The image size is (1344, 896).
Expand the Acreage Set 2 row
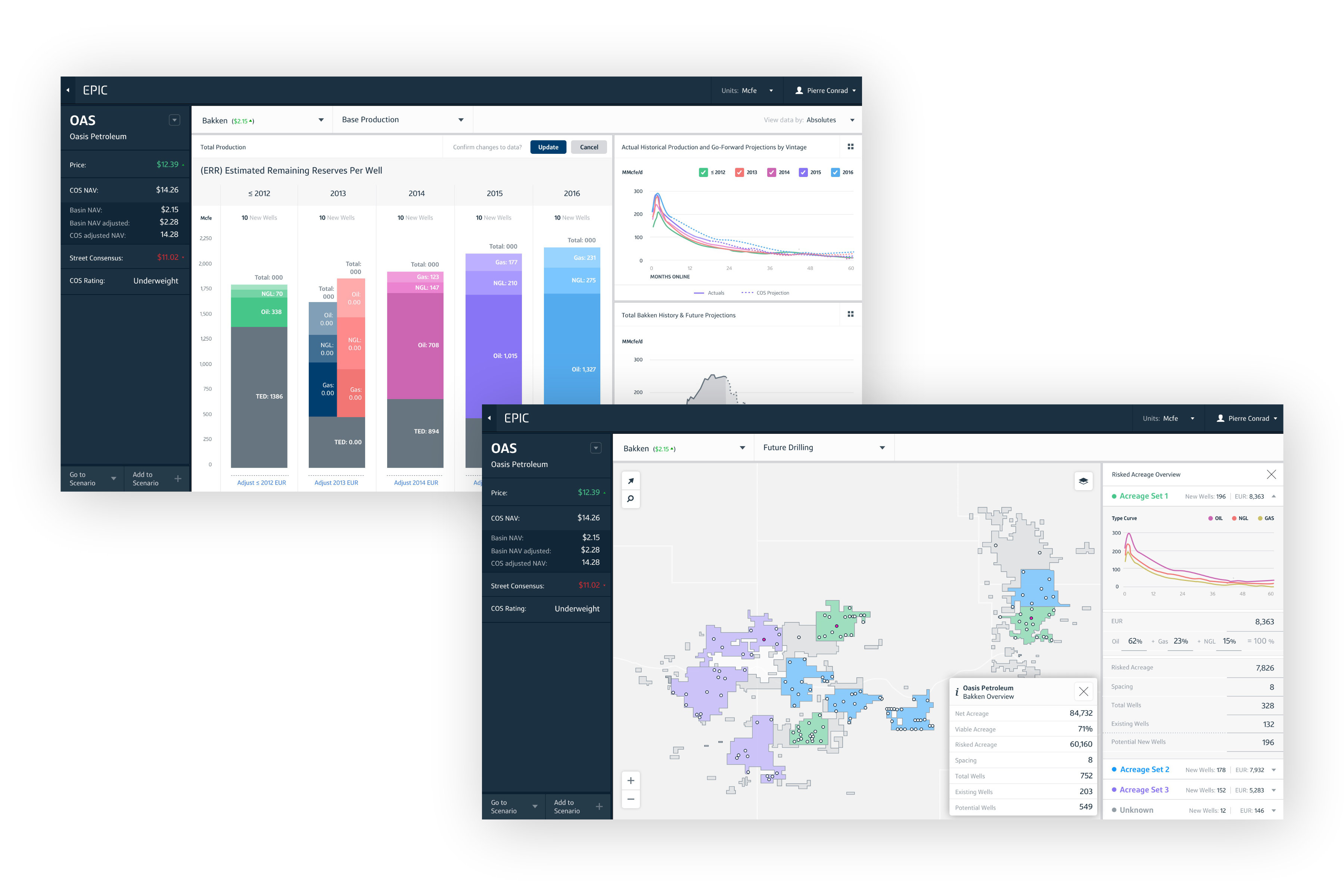pyautogui.click(x=1274, y=770)
